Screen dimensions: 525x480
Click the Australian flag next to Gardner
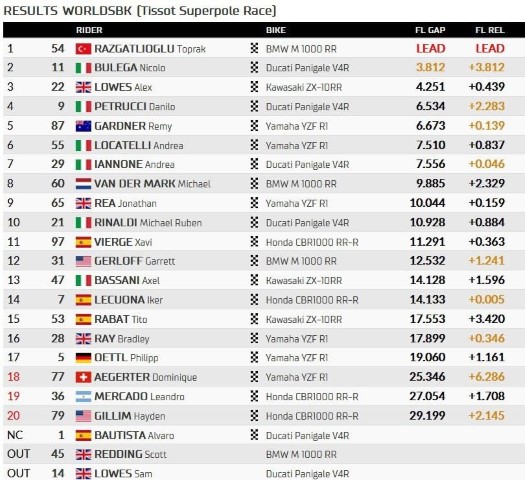pyautogui.click(x=83, y=126)
